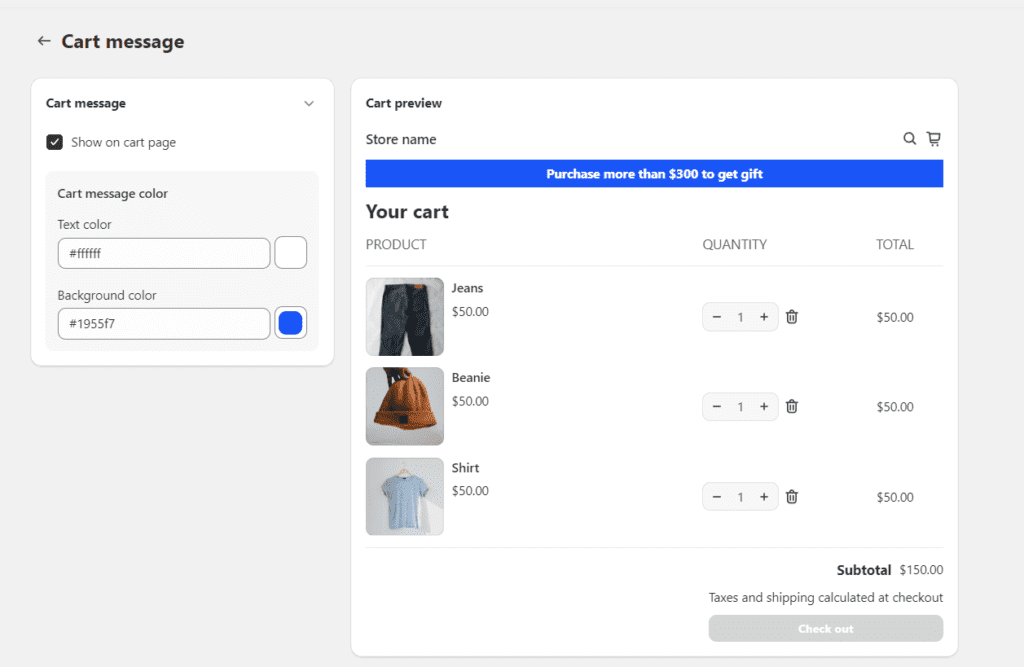Image resolution: width=1024 pixels, height=667 pixels.
Task: Decrease Beanie quantity with minus button
Action: tap(717, 407)
